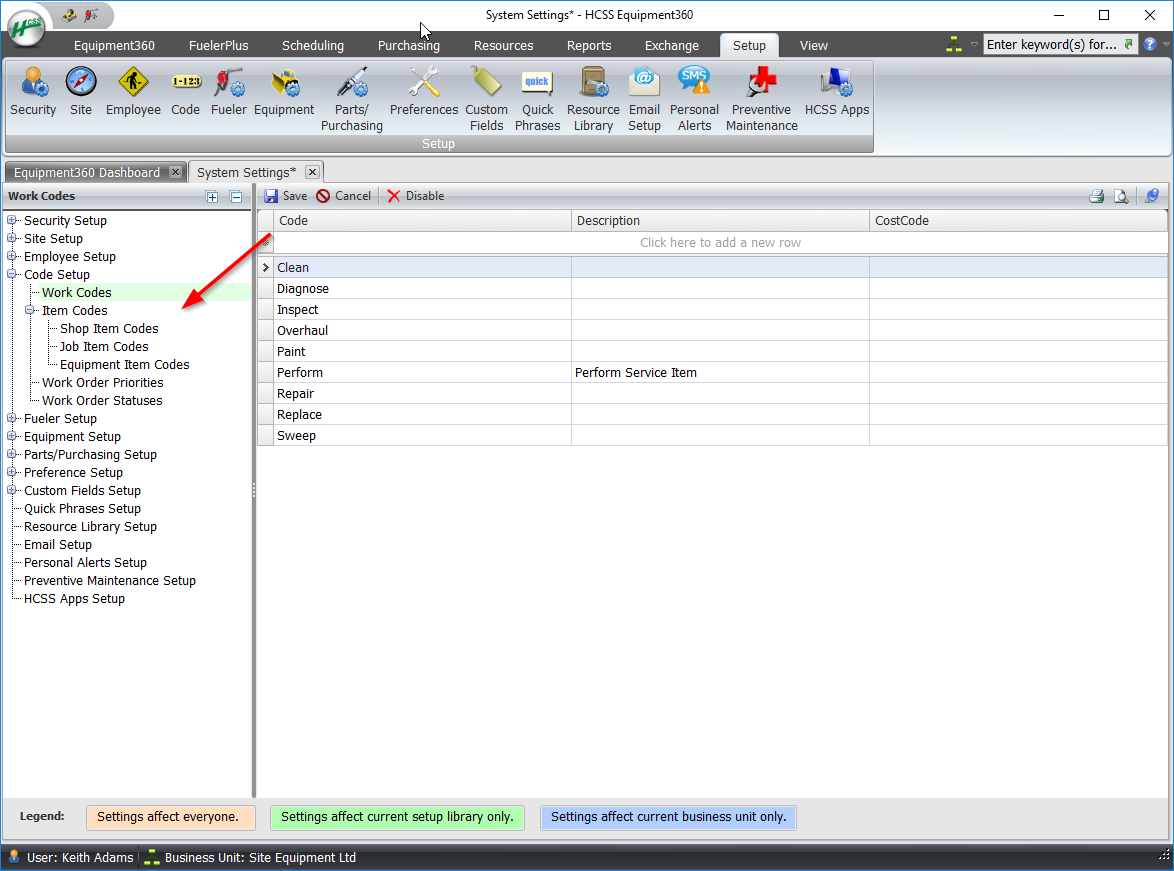This screenshot has width=1174, height=871.
Task: Click the HCSS application logo button
Action: 26,28
